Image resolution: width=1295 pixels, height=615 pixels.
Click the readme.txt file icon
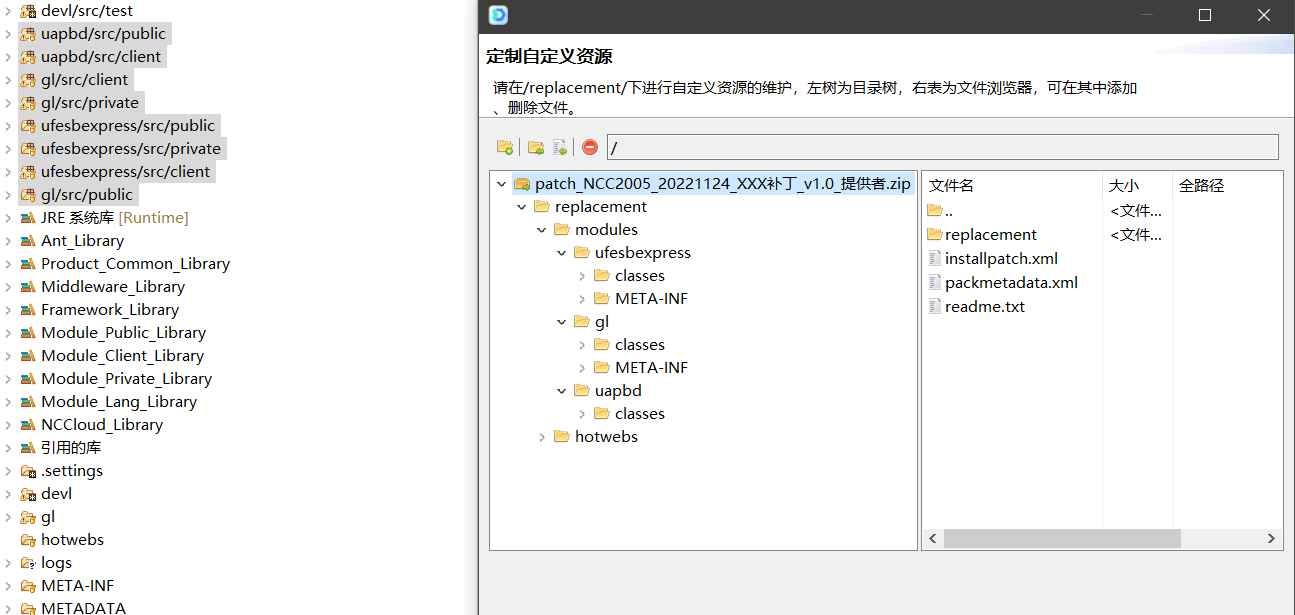pyautogui.click(x=935, y=307)
